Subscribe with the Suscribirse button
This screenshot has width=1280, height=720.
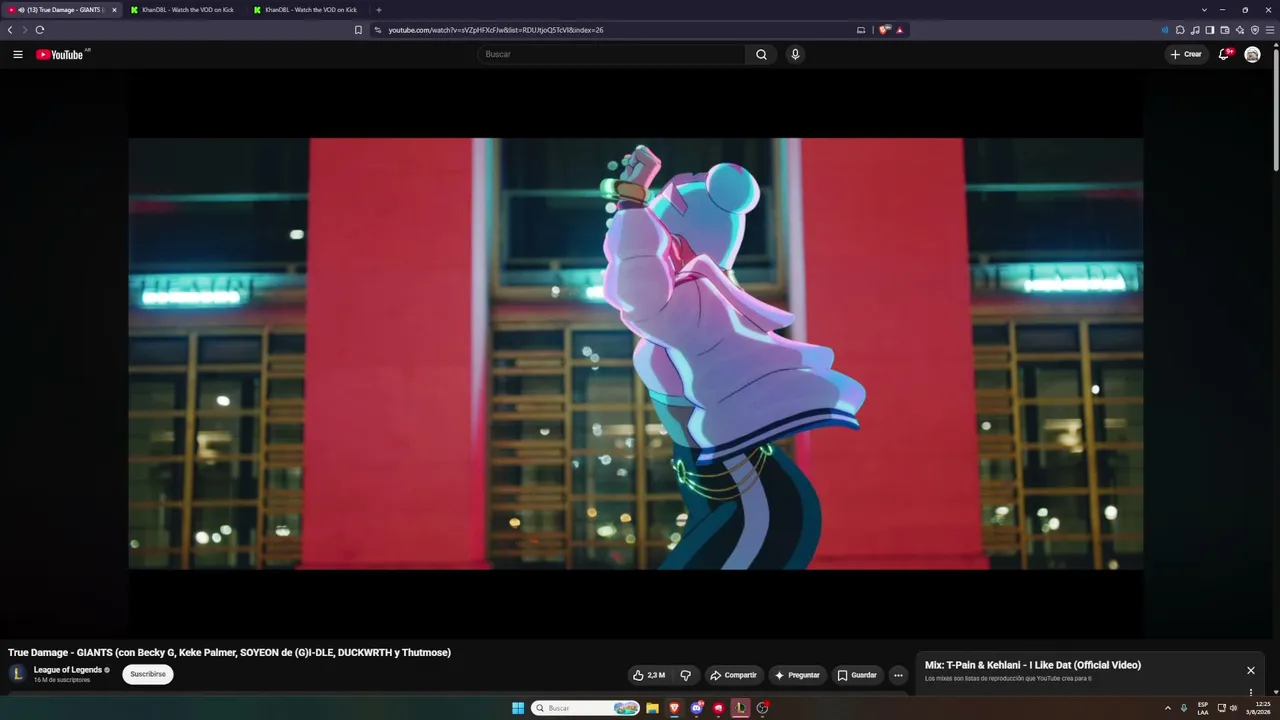pos(148,674)
